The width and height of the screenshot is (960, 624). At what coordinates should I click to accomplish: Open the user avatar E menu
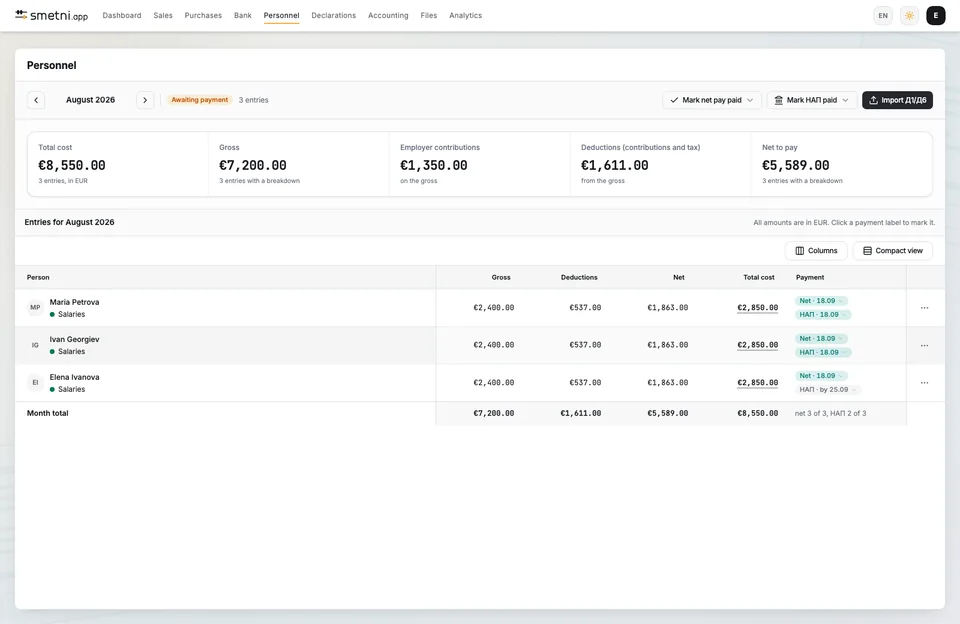pyautogui.click(x=936, y=15)
